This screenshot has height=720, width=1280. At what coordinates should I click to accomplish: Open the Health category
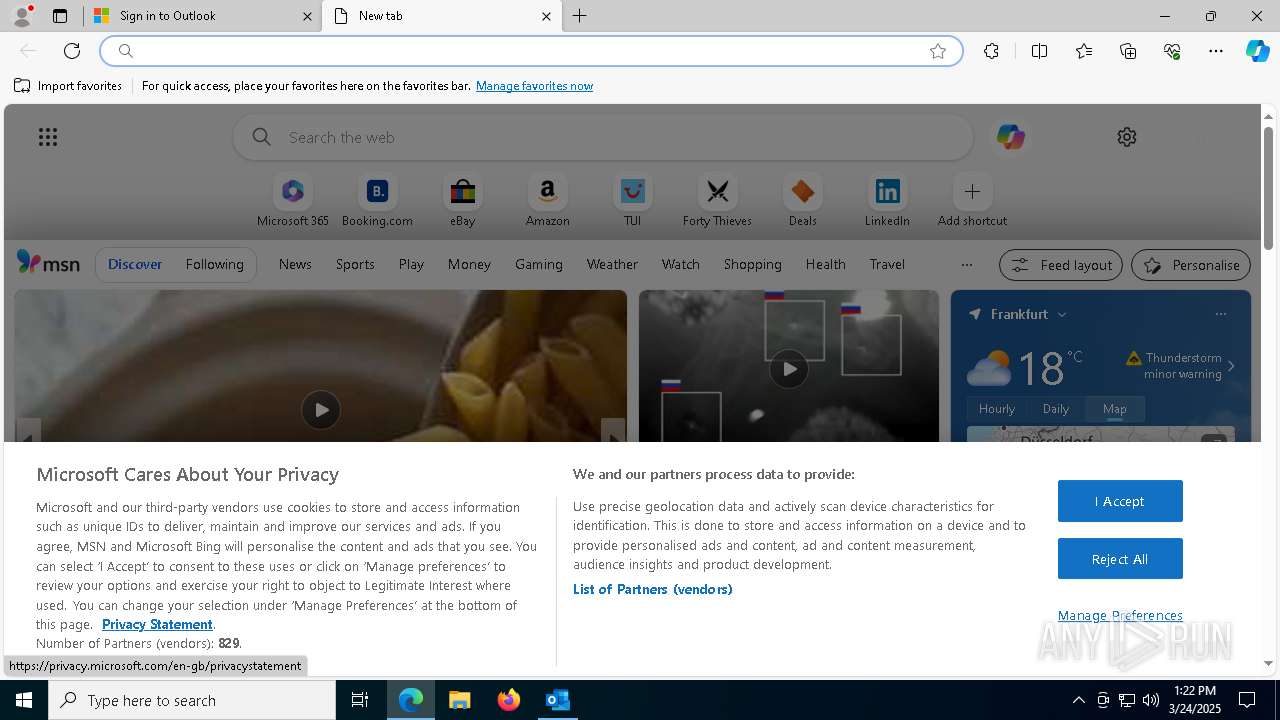(x=825, y=264)
